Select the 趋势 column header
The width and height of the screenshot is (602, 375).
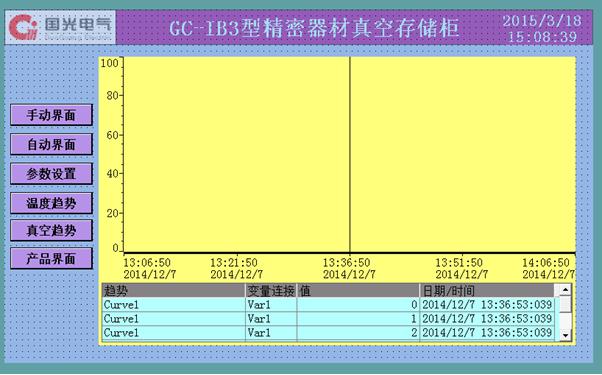point(174,291)
